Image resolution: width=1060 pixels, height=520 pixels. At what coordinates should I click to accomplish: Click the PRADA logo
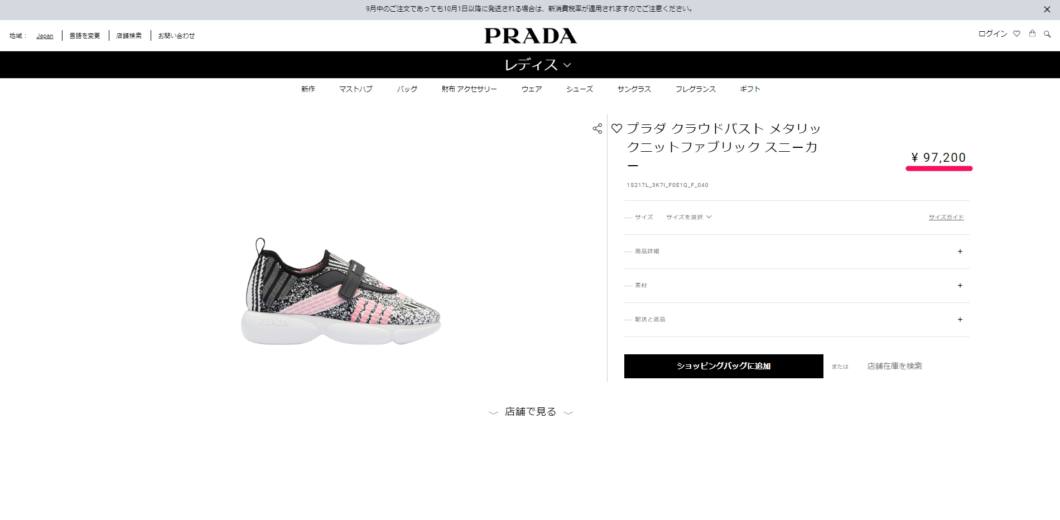pyautogui.click(x=530, y=36)
